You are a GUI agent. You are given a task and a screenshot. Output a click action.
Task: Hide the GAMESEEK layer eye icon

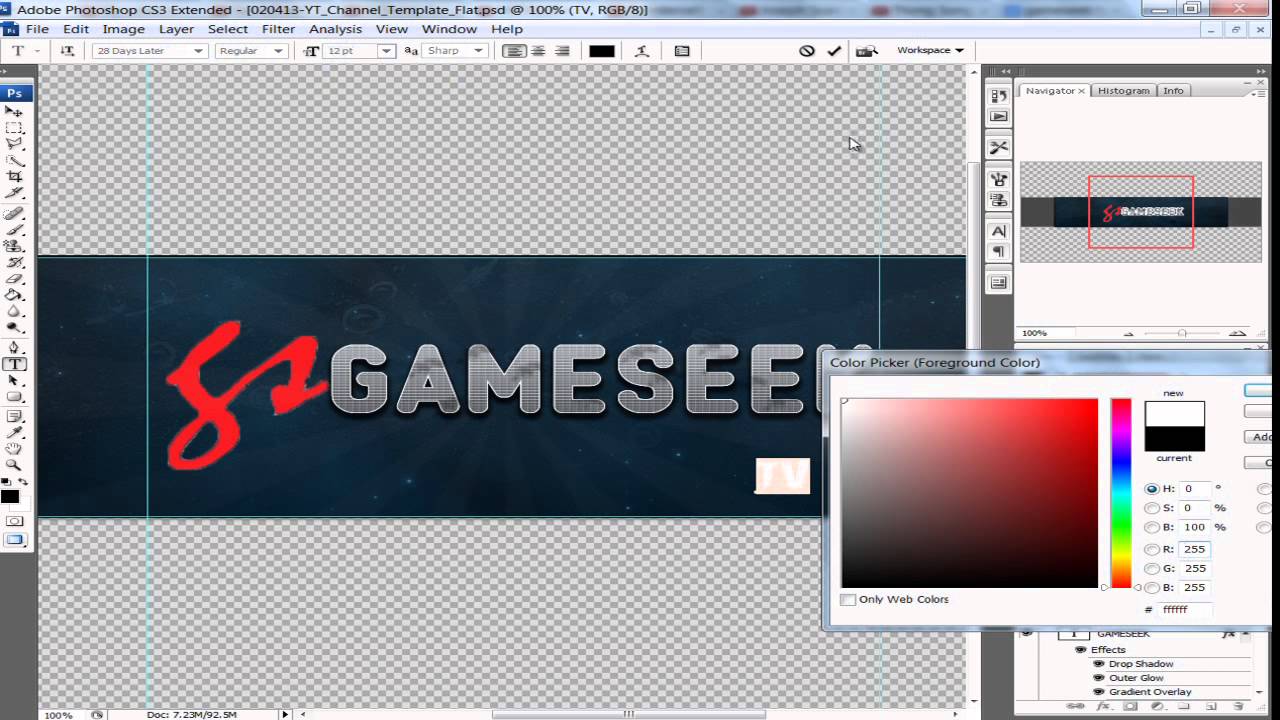pyautogui.click(x=1025, y=633)
